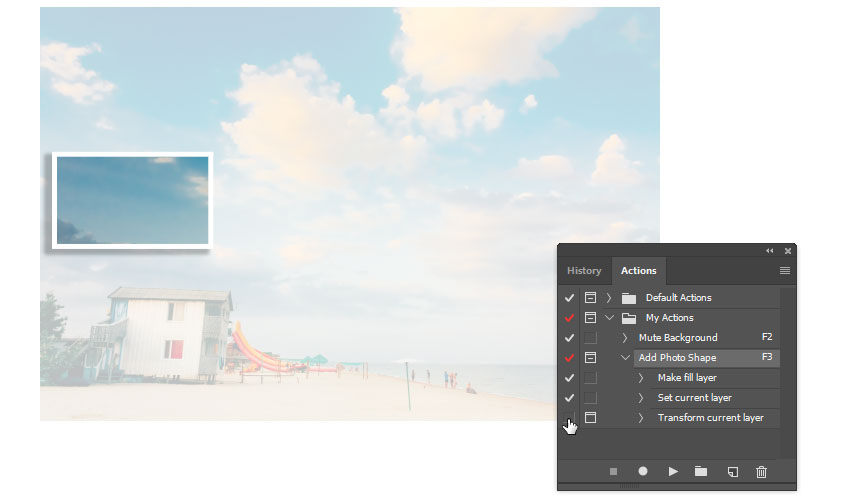The image size is (850, 500).
Task: Select the Transform current layer step
Action: [711, 418]
